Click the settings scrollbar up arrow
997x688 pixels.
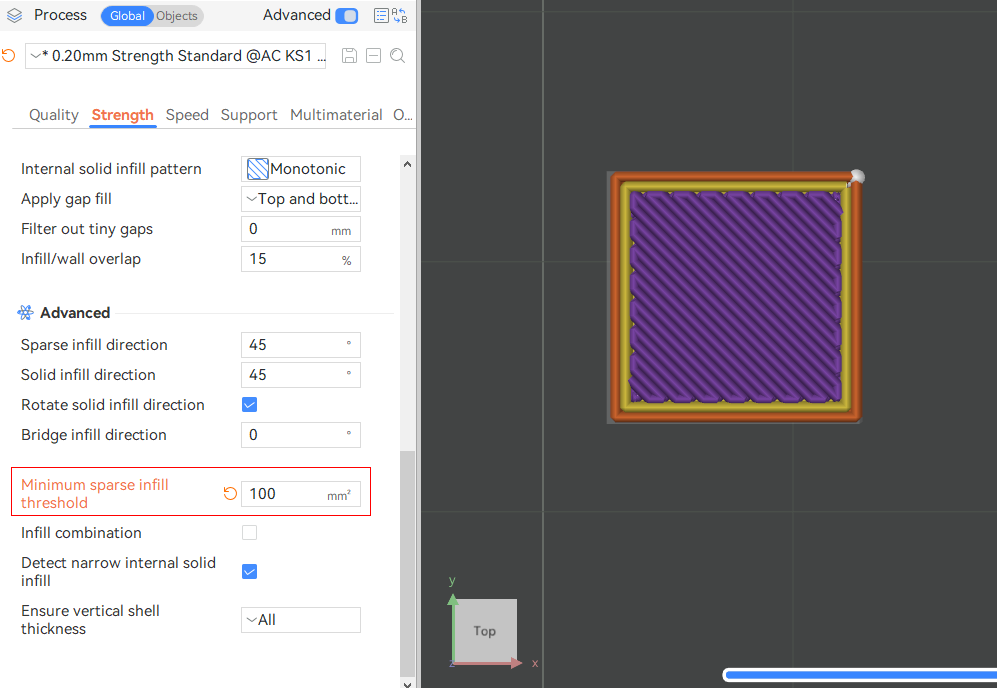point(408,164)
